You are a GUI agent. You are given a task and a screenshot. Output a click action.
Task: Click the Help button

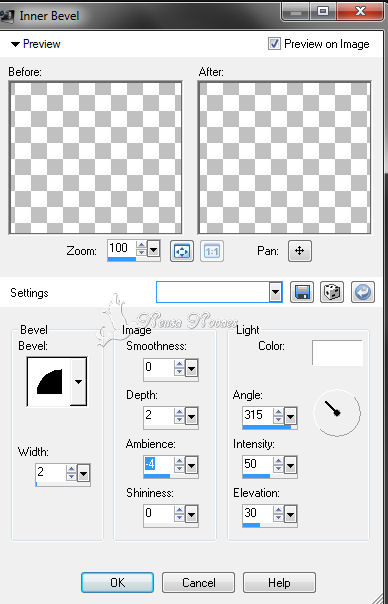point(279,582)
